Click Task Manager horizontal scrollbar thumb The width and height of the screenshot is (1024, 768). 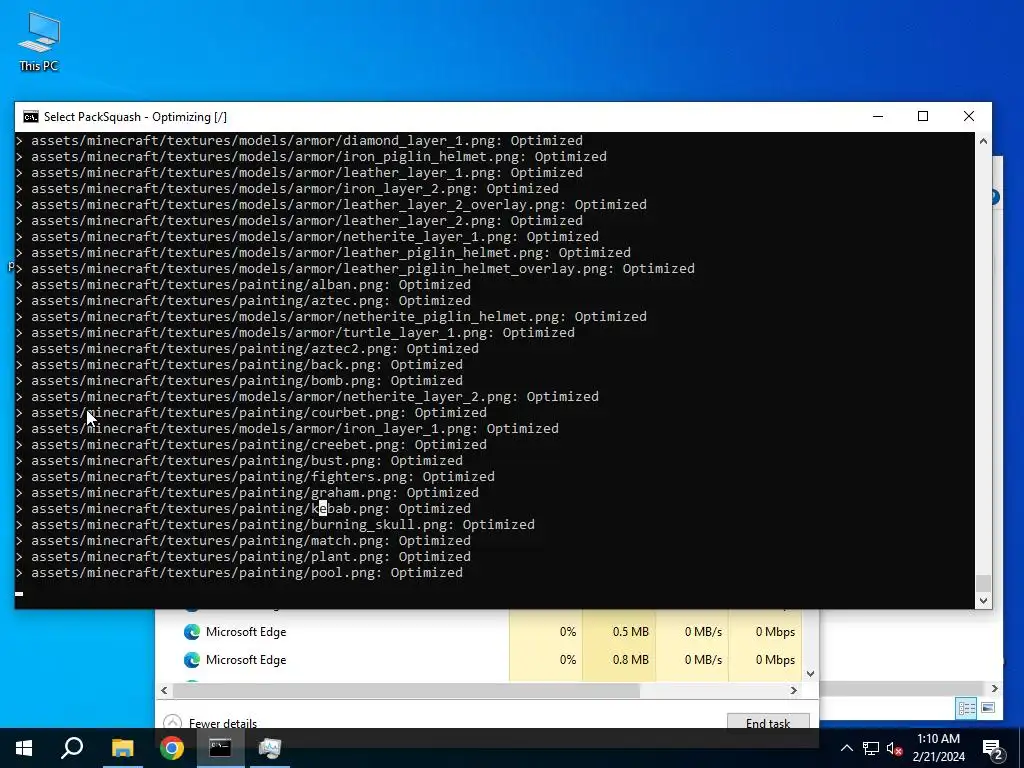point(406,690)
